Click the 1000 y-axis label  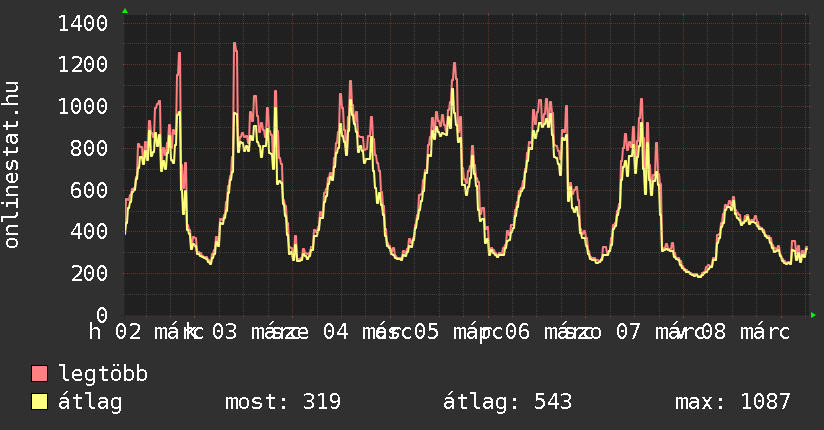(84, 107)
